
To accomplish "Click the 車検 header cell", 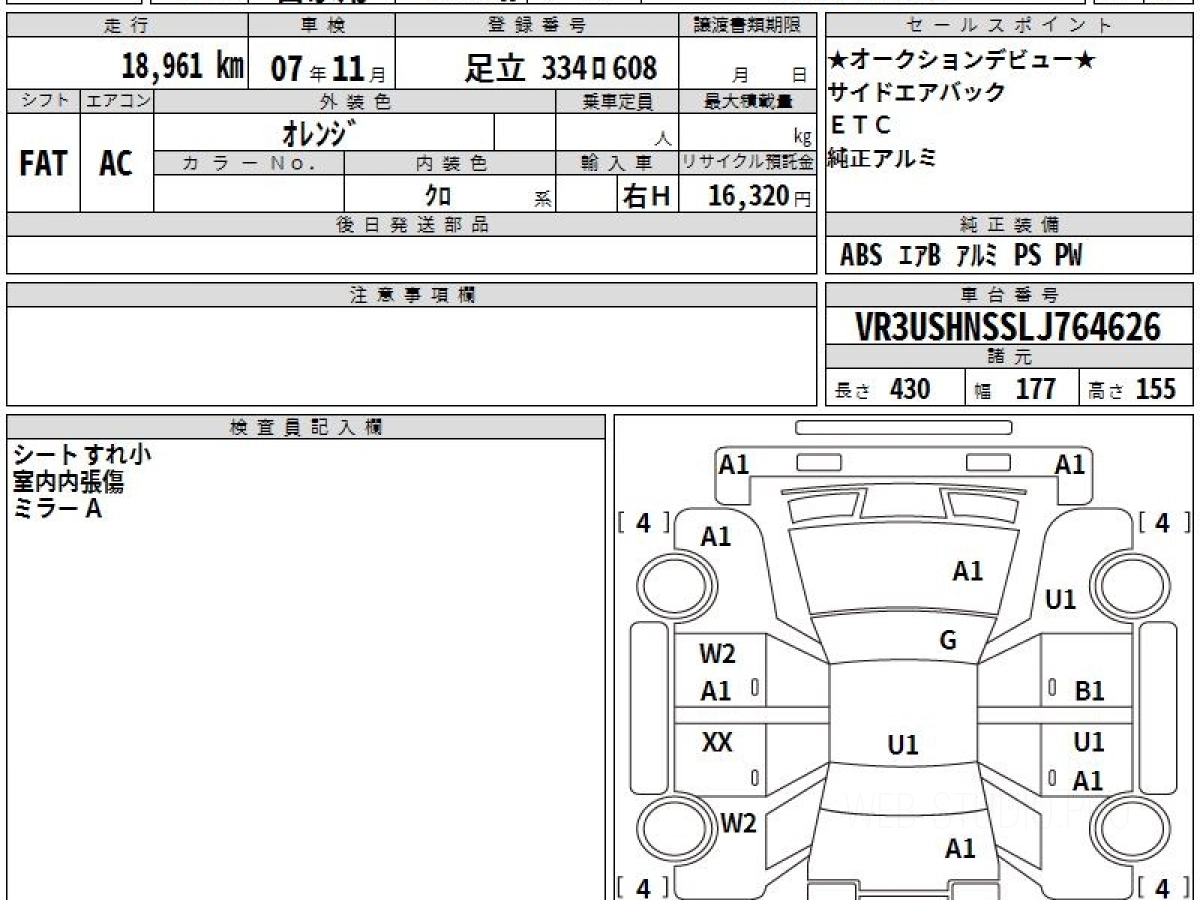I will click(320, 26).
